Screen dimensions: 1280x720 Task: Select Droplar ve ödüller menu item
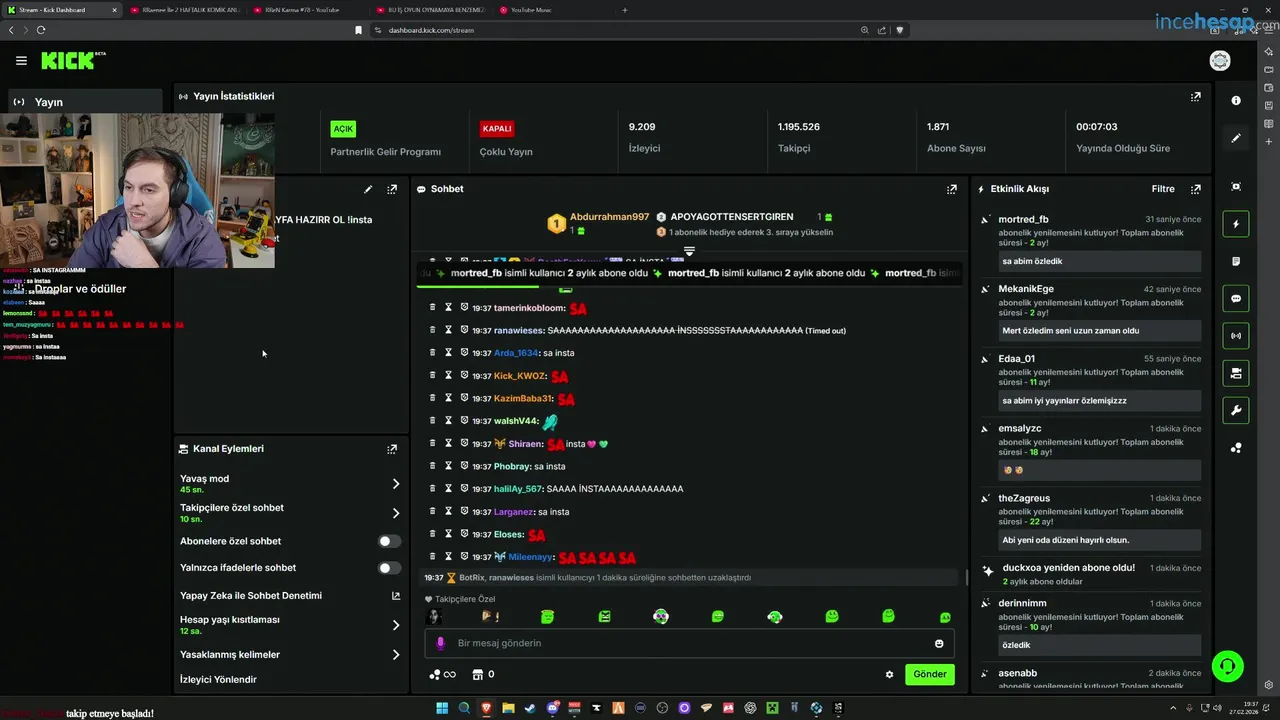pyautogui.click(x=81, y=289)
